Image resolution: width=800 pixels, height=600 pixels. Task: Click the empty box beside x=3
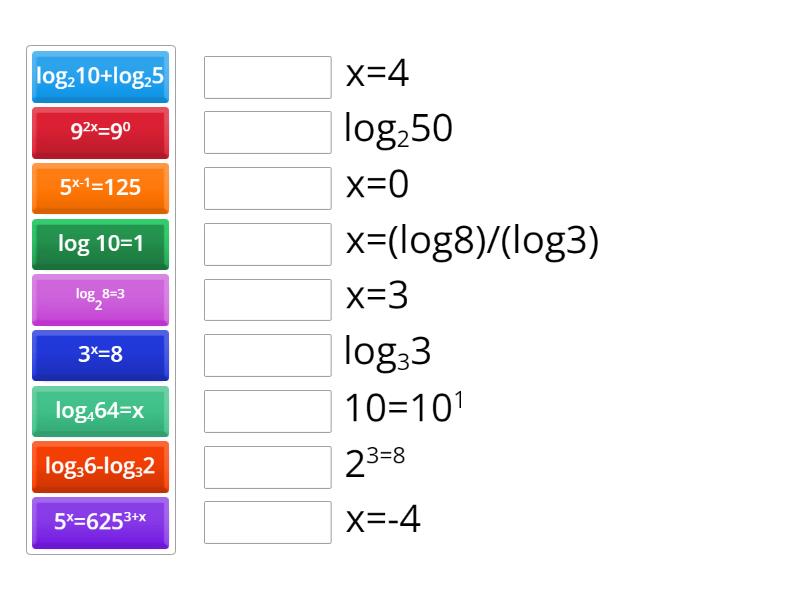pyautogui.click(x=267, y=299)
